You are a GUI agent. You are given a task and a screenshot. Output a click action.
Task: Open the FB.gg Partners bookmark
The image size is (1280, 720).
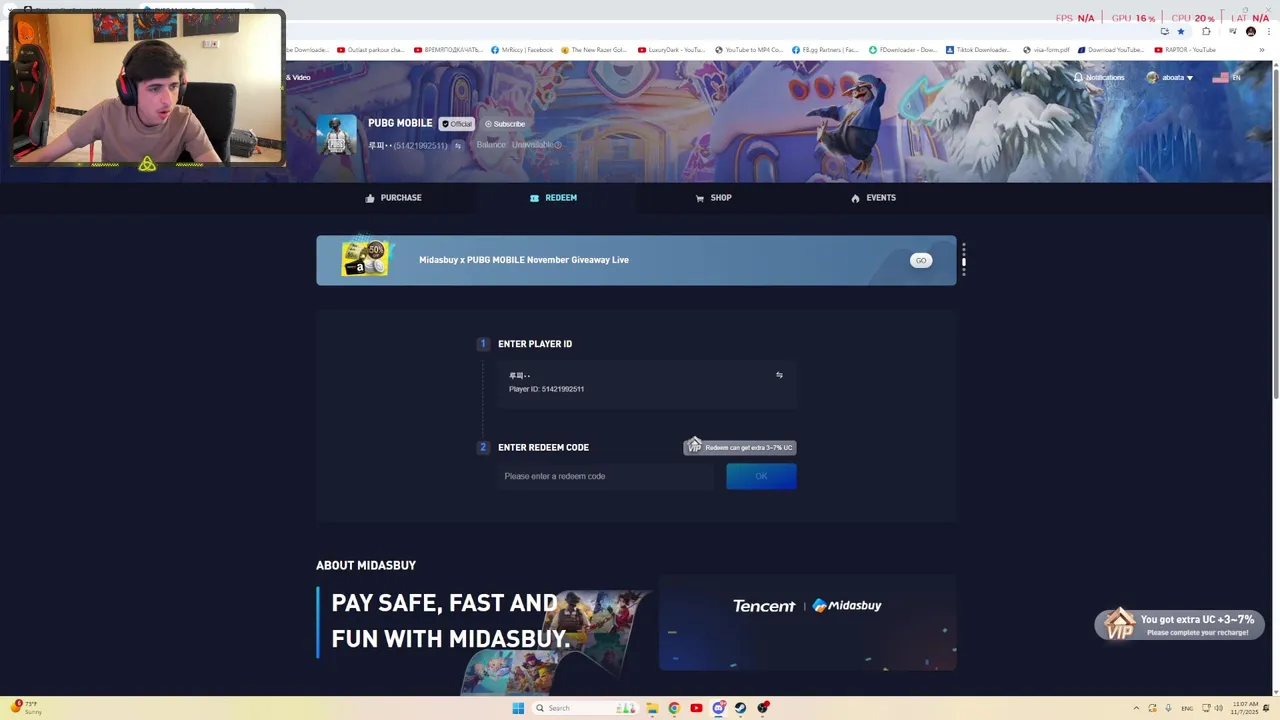click(x=825, y=50)
